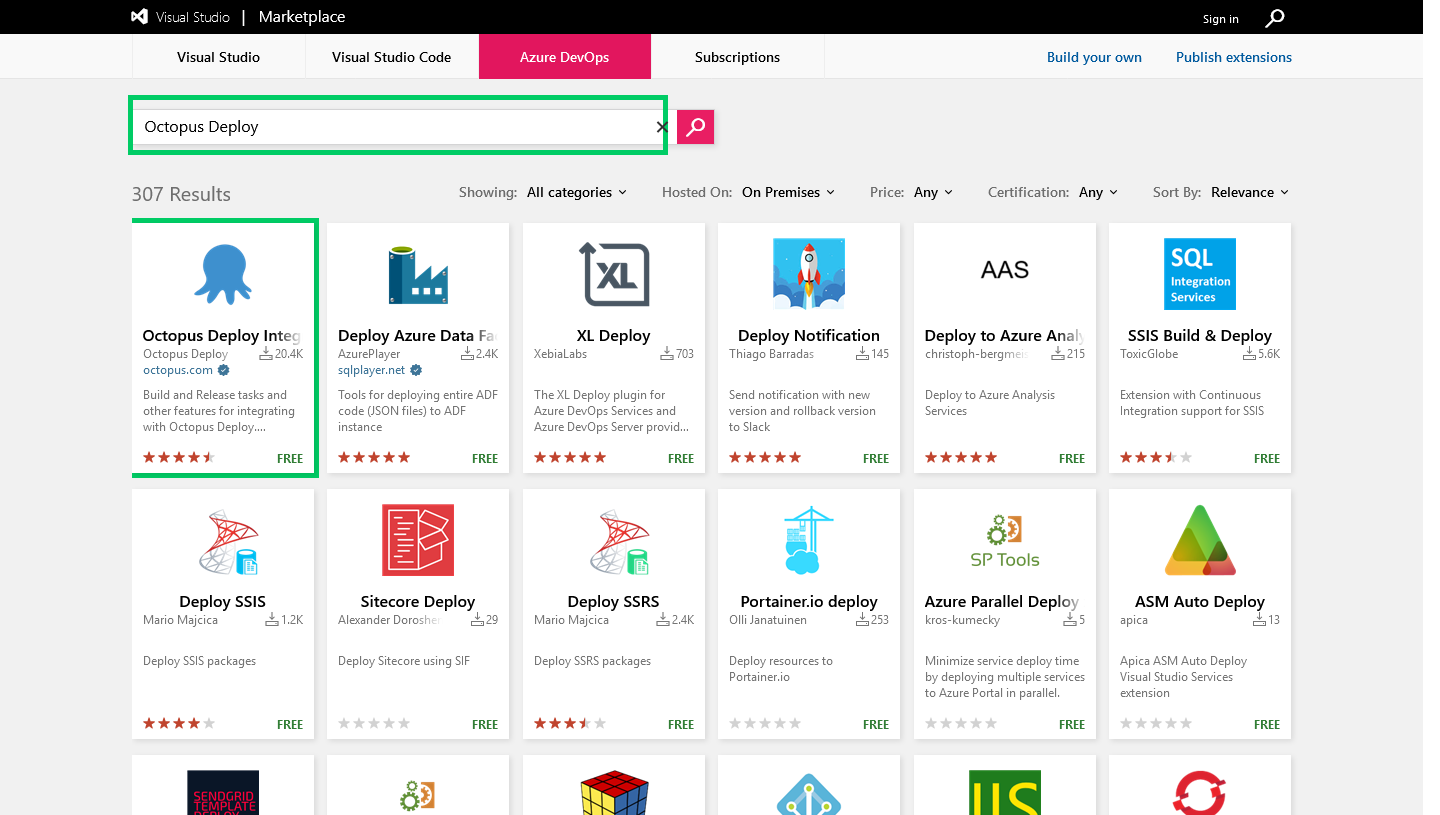Open the header search magnifier icon
The height and width of the screenshot is (815, 1440).
tap(1275, 18)
